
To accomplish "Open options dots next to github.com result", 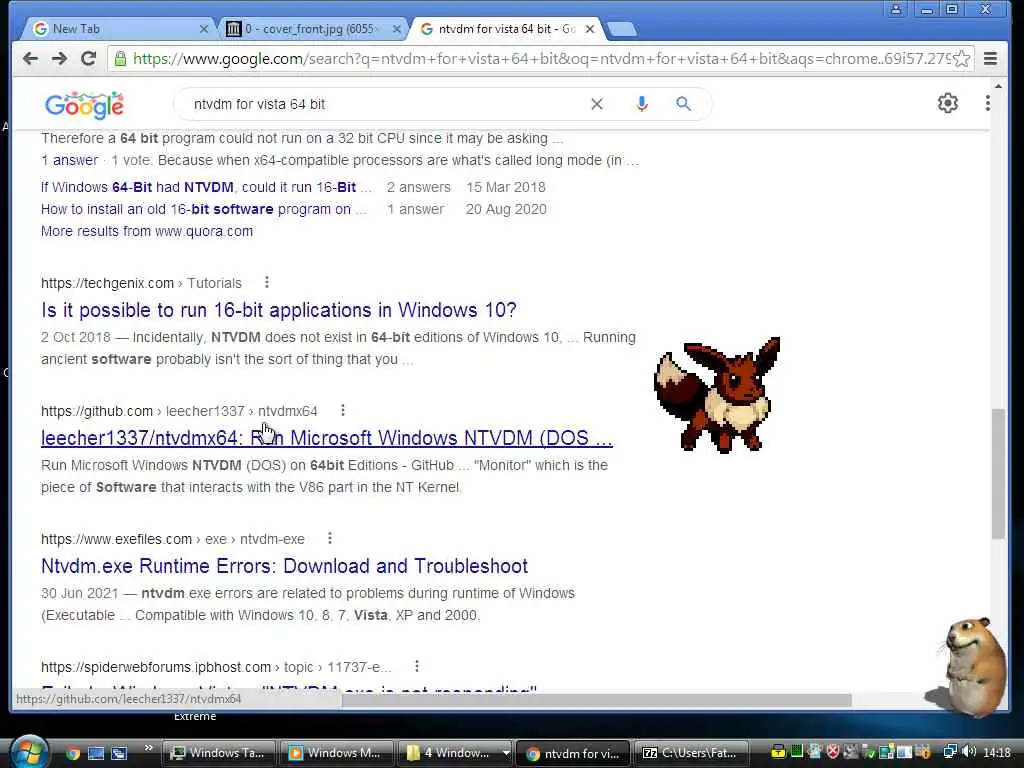I will (x=342, y=410).
